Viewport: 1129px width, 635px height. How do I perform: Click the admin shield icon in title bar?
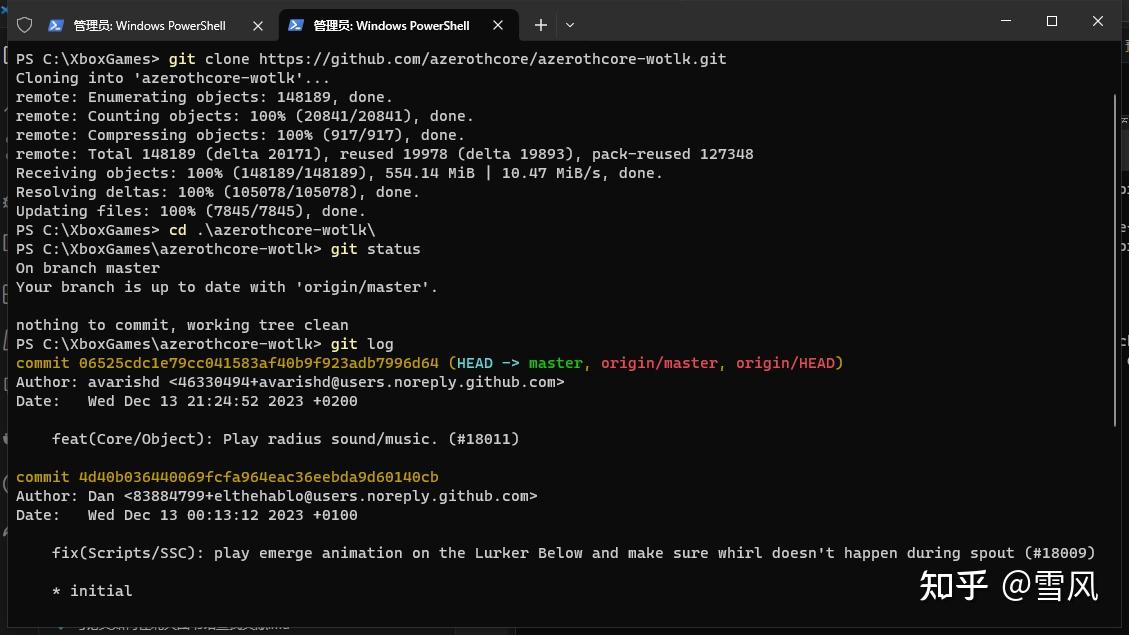click(25, 25)
